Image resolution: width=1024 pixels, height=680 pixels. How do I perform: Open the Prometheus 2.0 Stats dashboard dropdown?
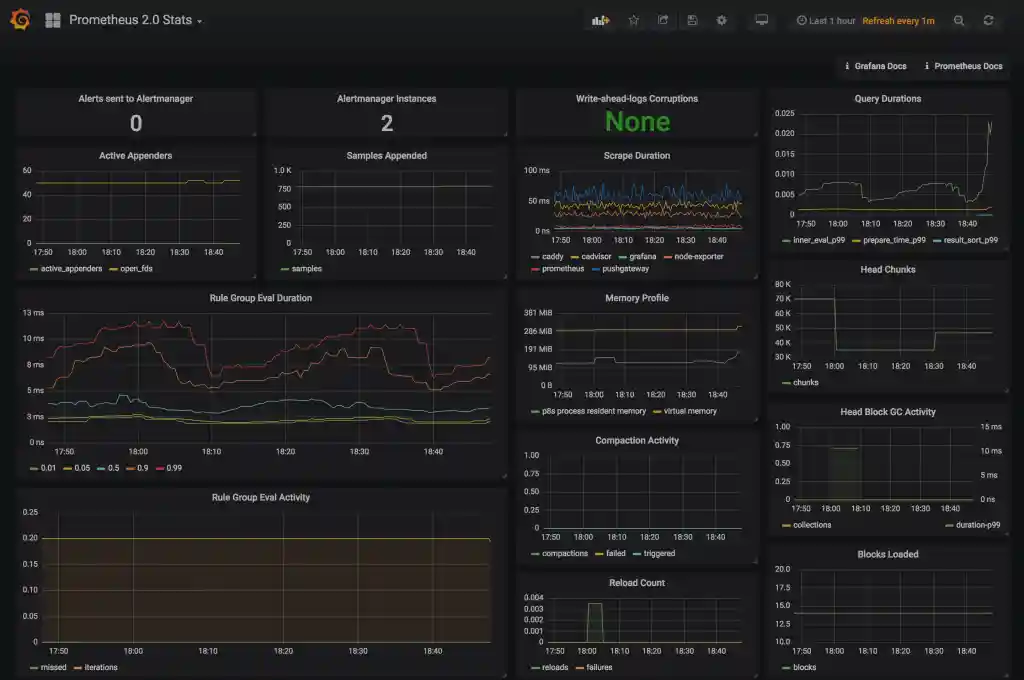134,20
